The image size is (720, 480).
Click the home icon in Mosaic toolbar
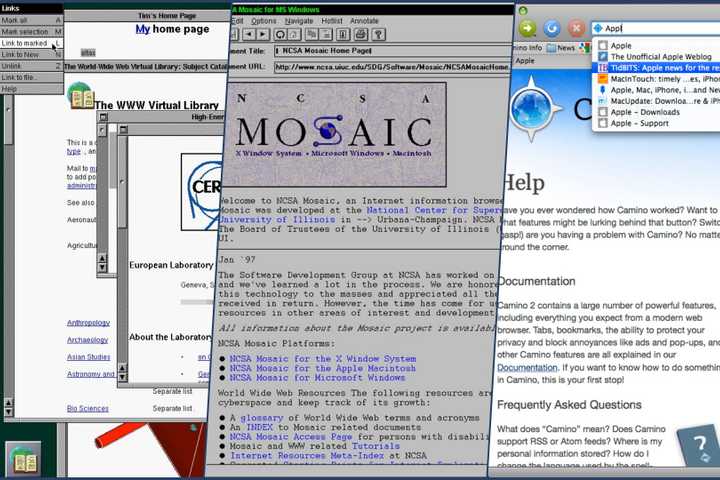tap(294, 34)
